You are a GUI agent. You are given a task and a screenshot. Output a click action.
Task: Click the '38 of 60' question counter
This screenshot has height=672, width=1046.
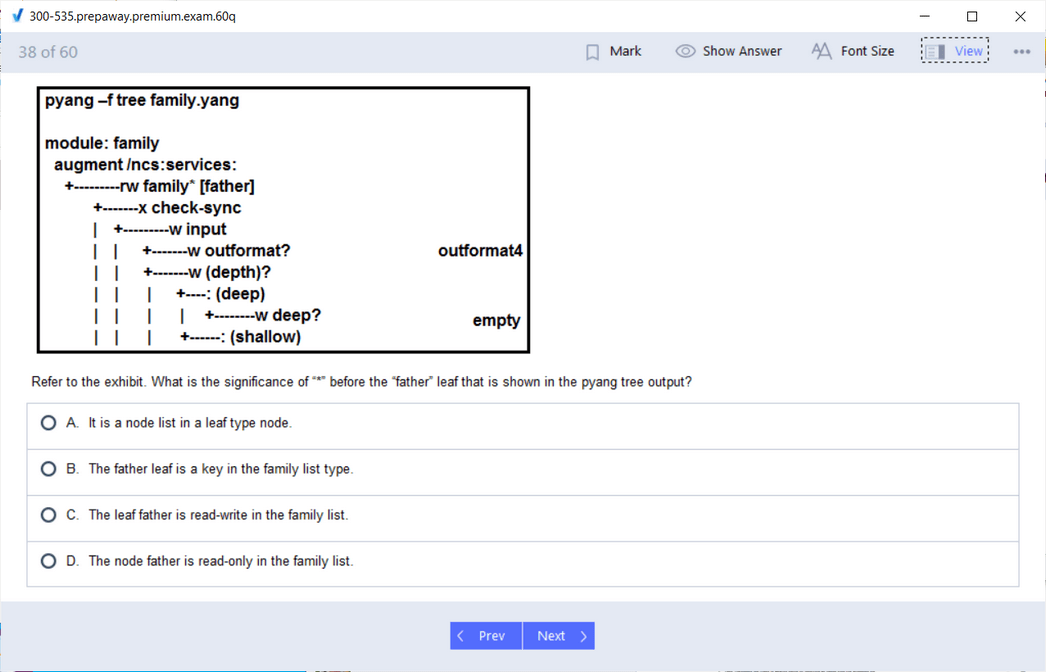[x=48, y=52]
